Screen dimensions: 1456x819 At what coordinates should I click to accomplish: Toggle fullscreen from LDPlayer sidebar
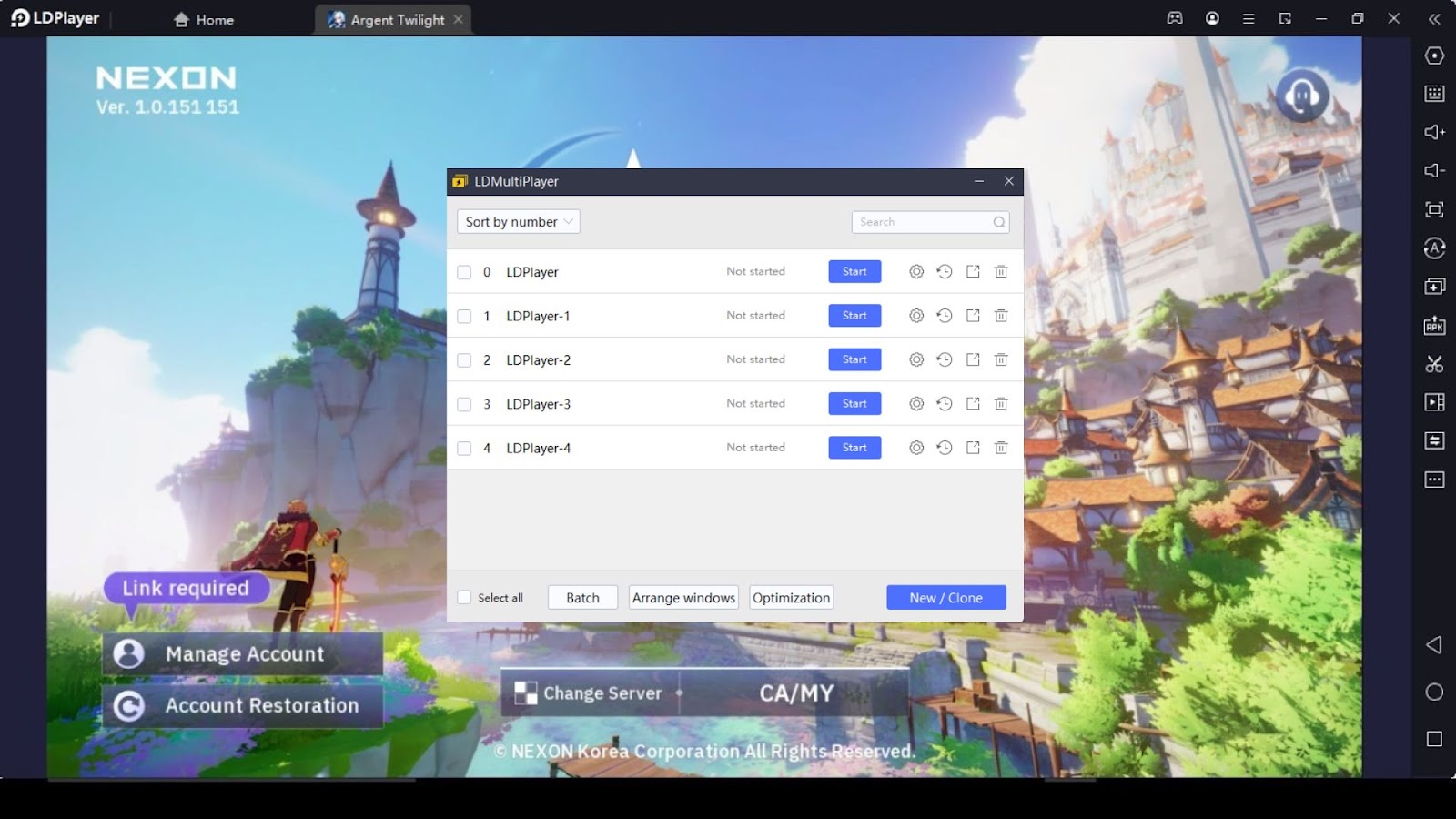click(1434, 209)
